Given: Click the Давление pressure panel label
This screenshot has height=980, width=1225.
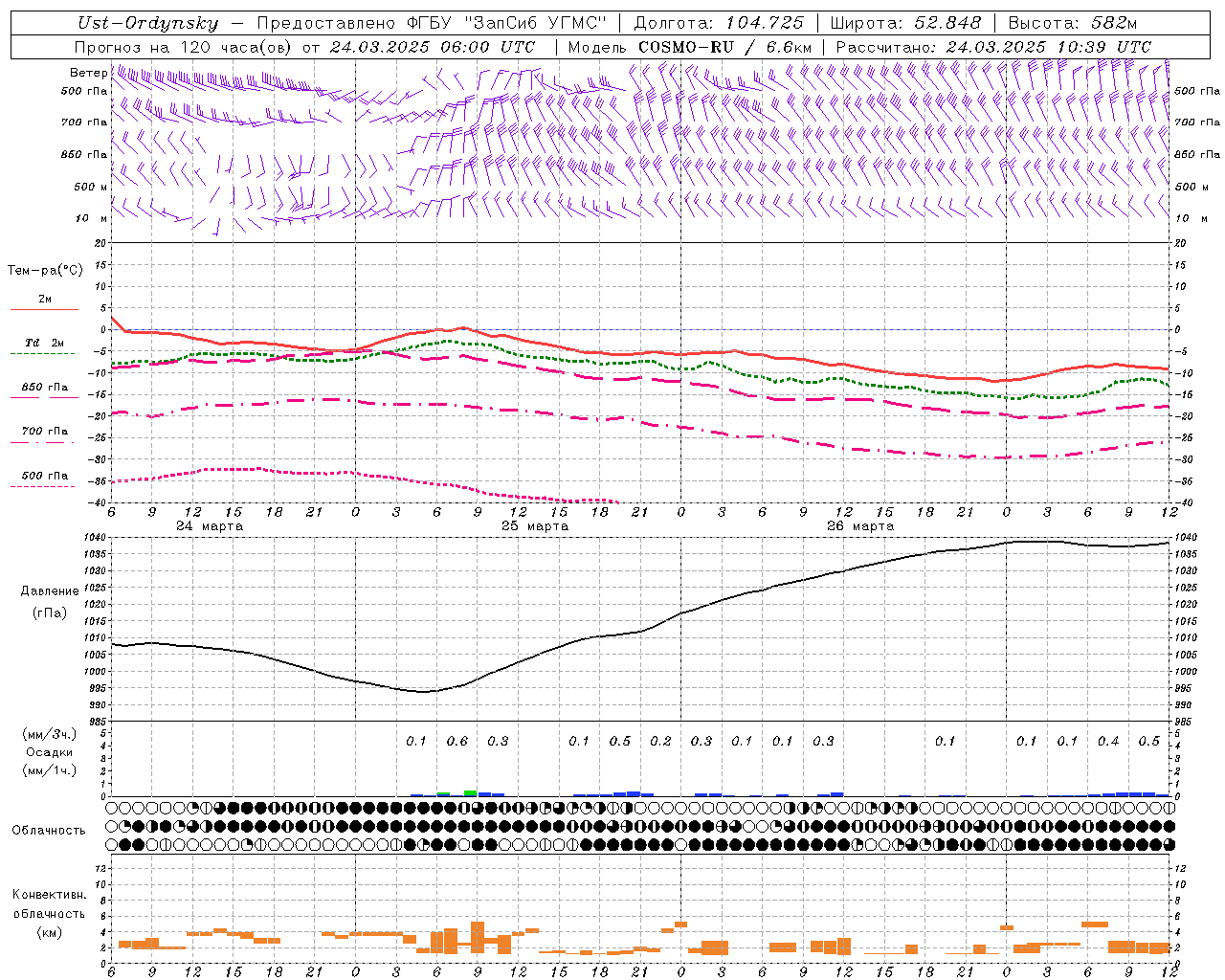Looking at the screenshot, I should (50, 591).
